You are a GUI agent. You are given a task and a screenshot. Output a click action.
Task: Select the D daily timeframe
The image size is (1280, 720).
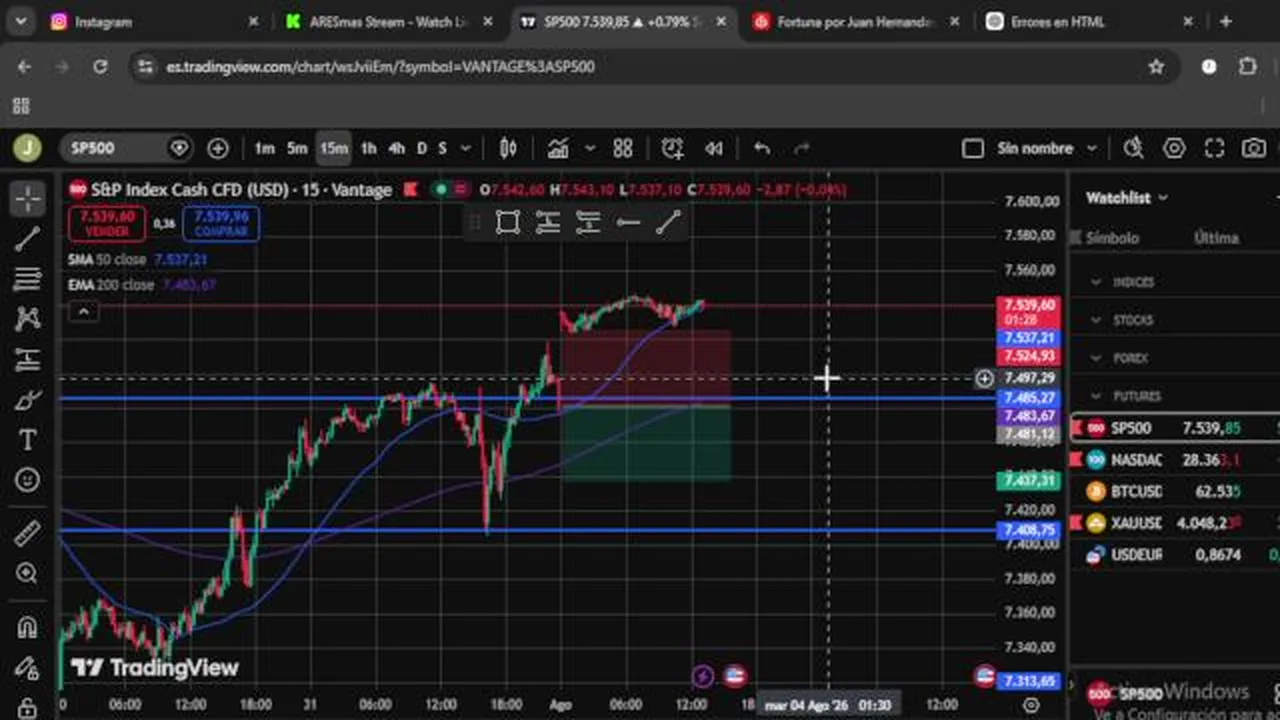pyautogui.click(x=421, y=148)
